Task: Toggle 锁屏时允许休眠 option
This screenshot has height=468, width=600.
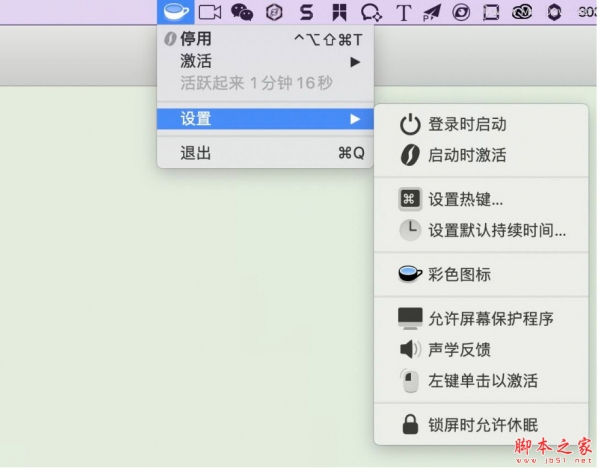Action: click(481, 425)
